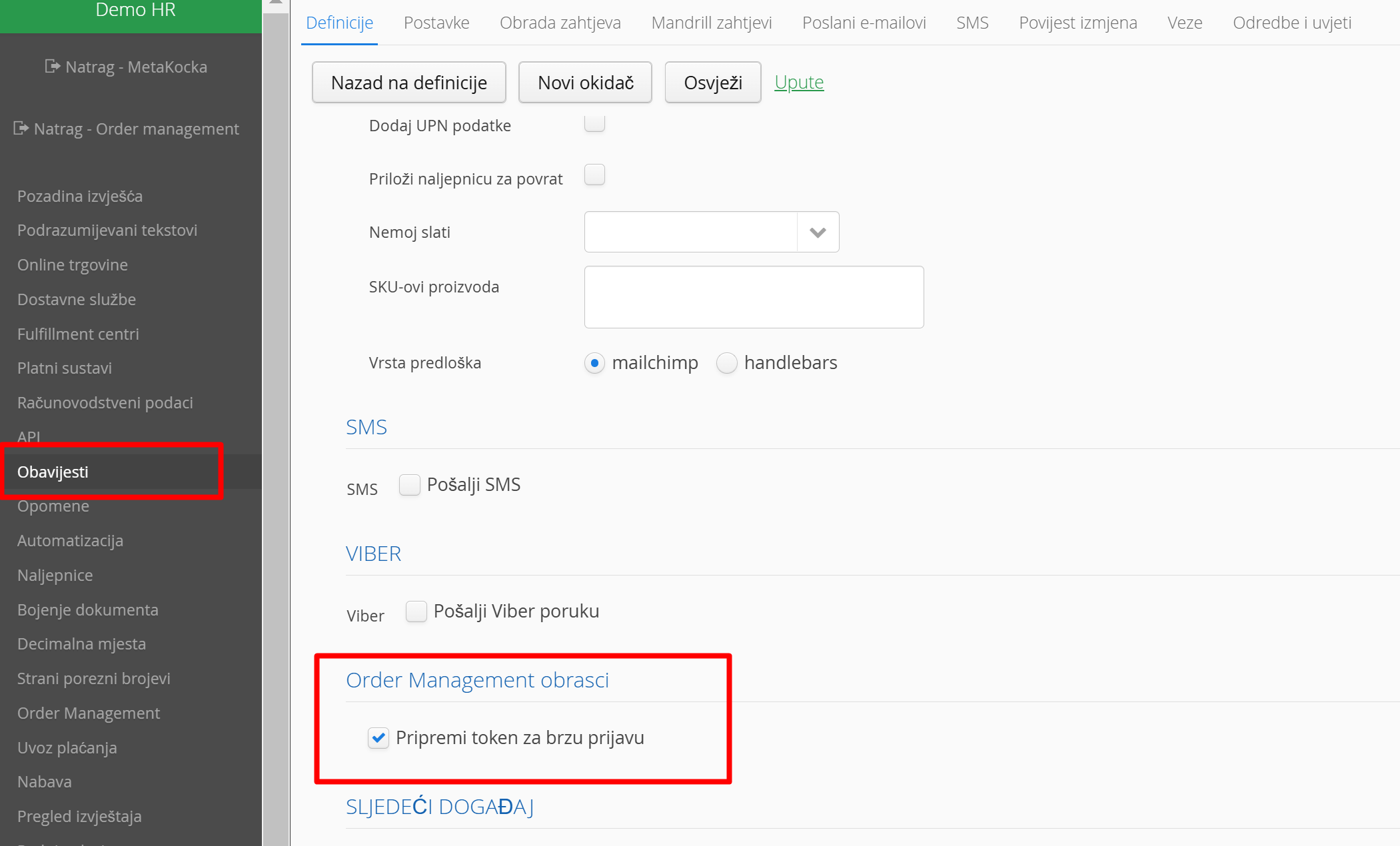Uncheck Pripremi token za brzu prijavu
Viewport: 1400px width, 846px height.
tap(378, 738)
